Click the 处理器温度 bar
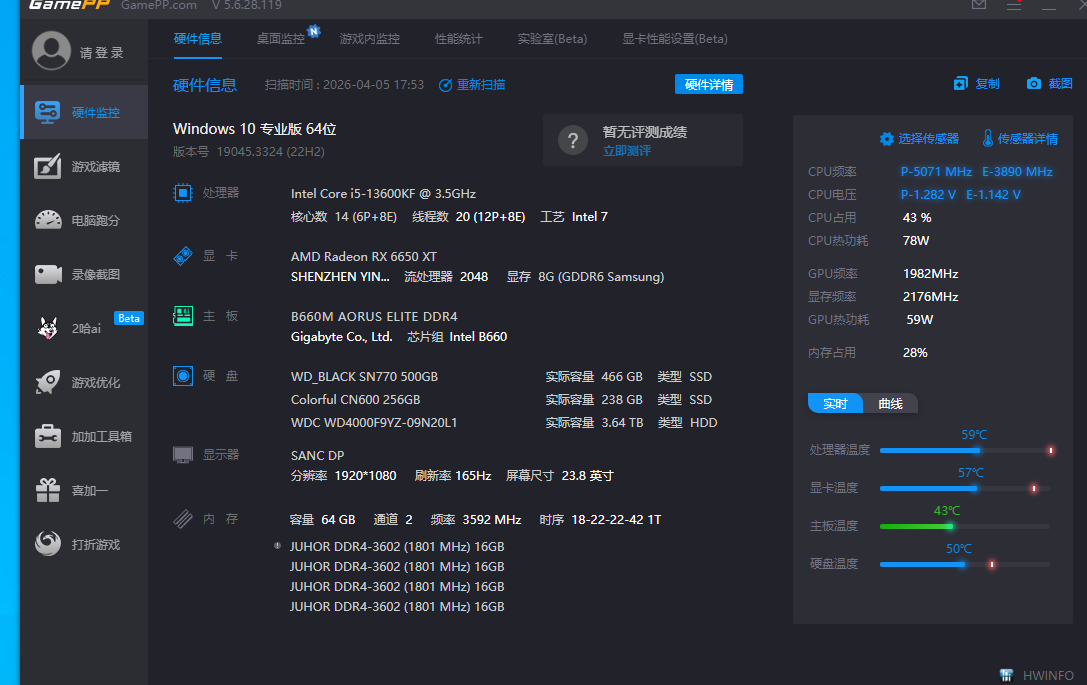 pos(964,451)
